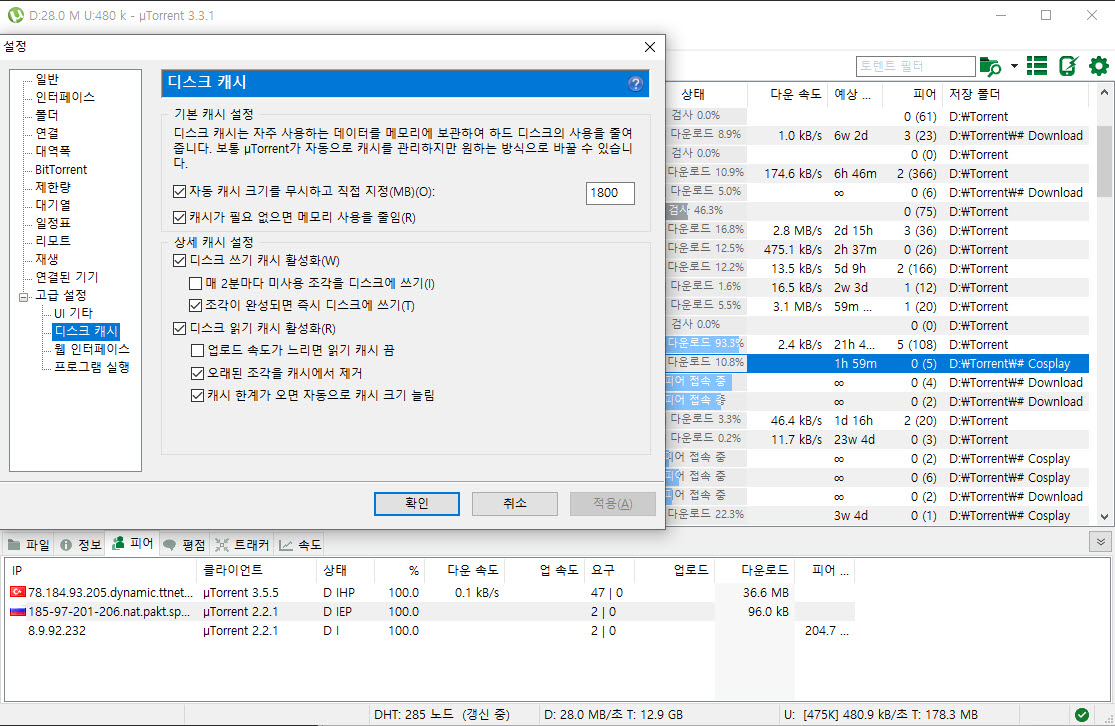Select 제한량 in settings tree

53,187
